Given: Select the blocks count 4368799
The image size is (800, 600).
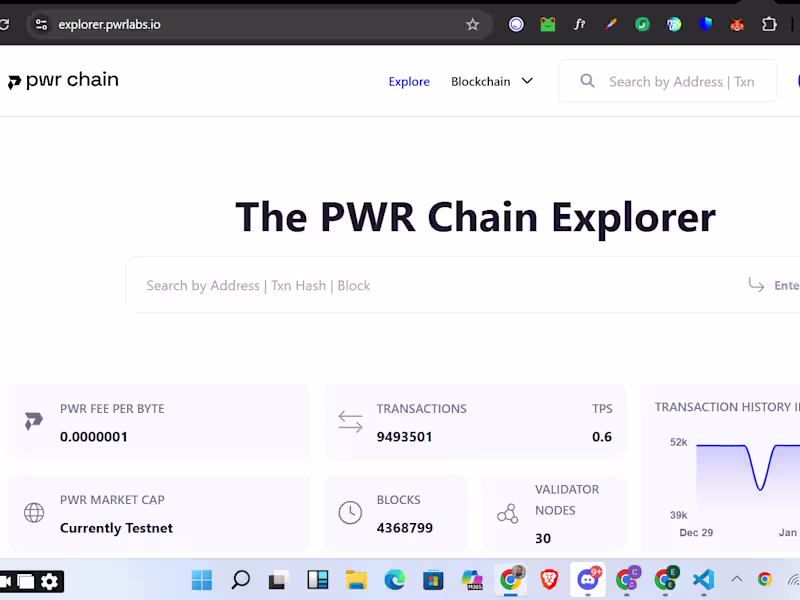Looking at the screenshot, I should pyautogui.click(x=405, y=528).
